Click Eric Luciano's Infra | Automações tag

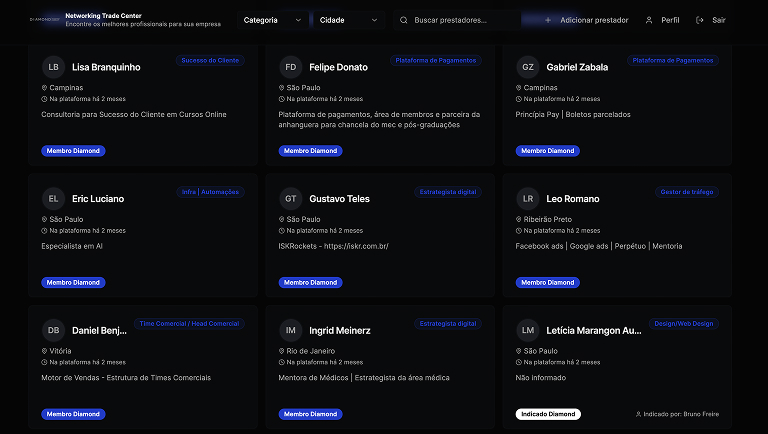click(x=211, y=192)
